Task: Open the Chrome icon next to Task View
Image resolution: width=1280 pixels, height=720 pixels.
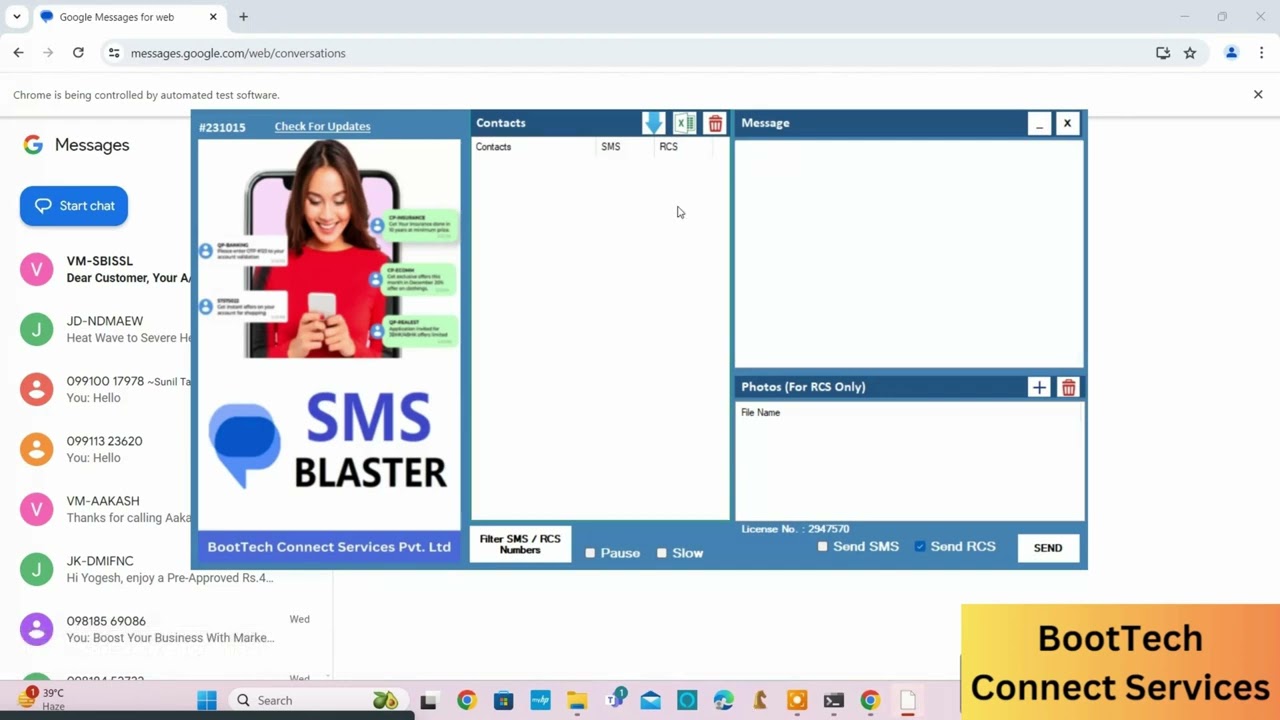Action: (466, 700)
